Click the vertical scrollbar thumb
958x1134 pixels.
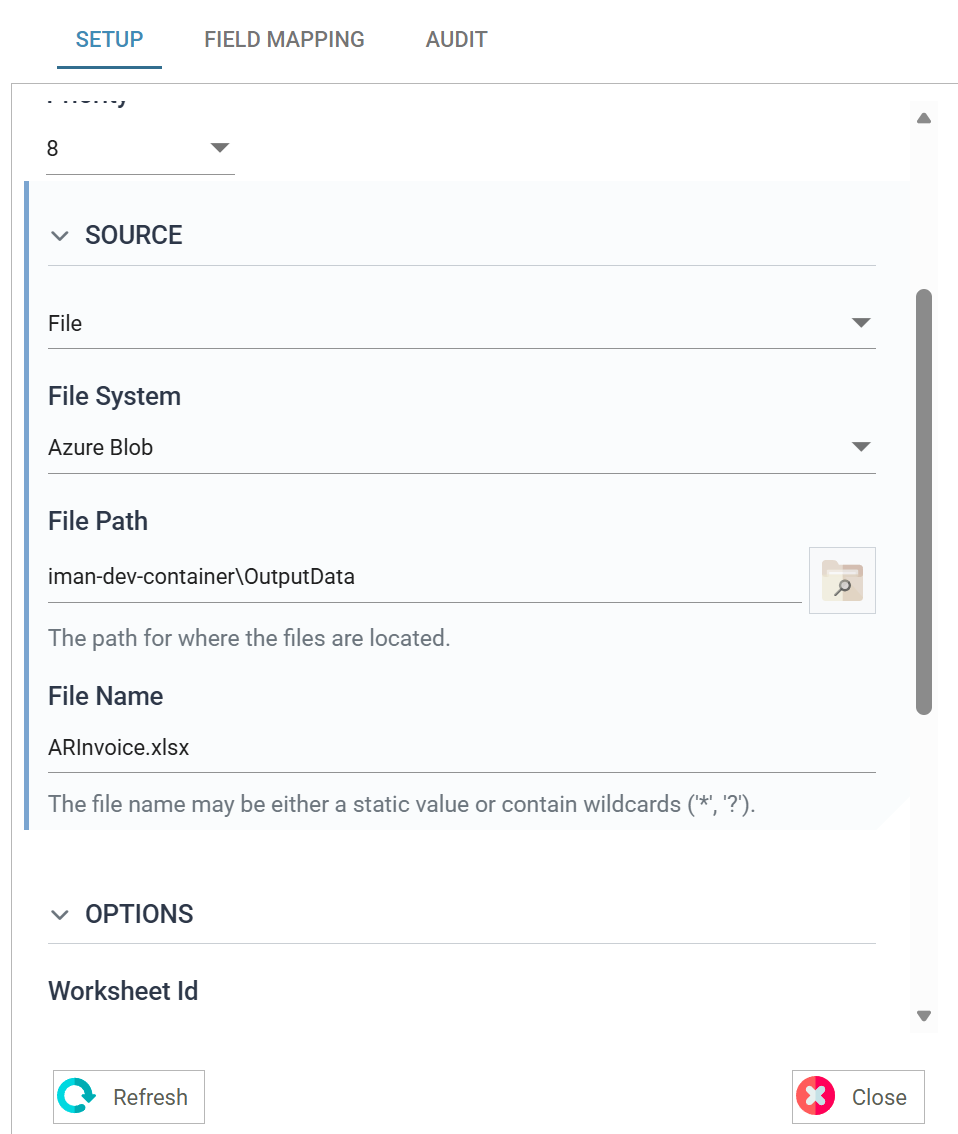click(x=924, y=502)
